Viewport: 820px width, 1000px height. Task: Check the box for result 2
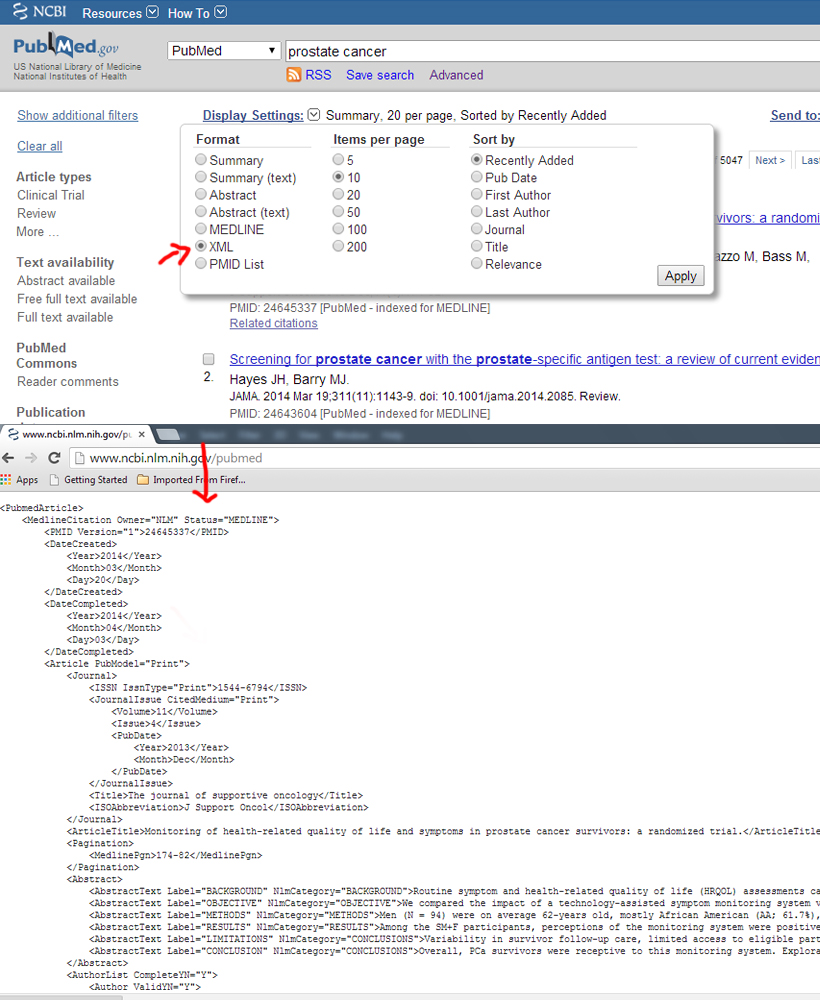click(209, 359)
